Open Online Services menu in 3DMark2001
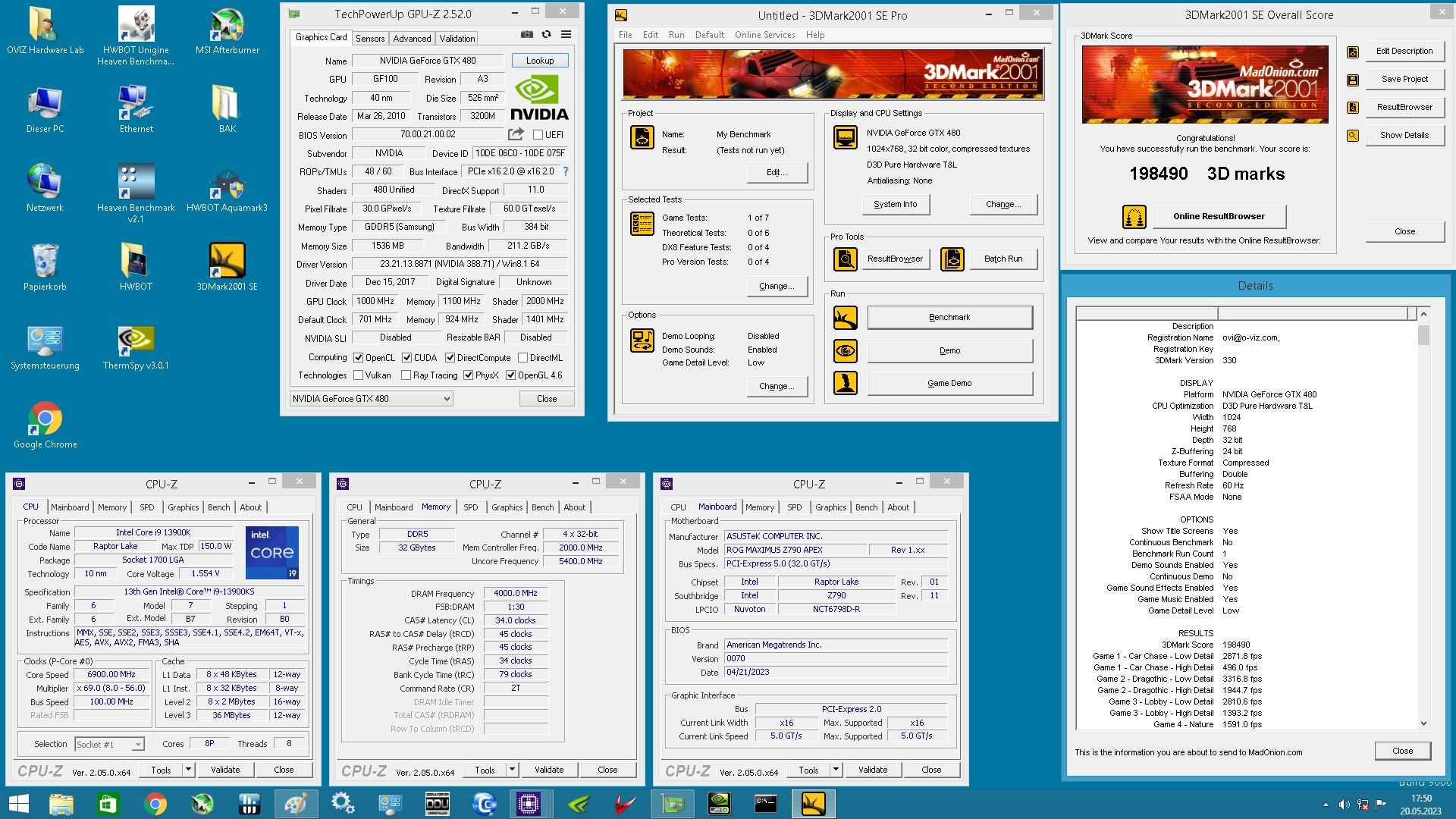This screenshot has height=819, width=1456. (x=764, y=35)
